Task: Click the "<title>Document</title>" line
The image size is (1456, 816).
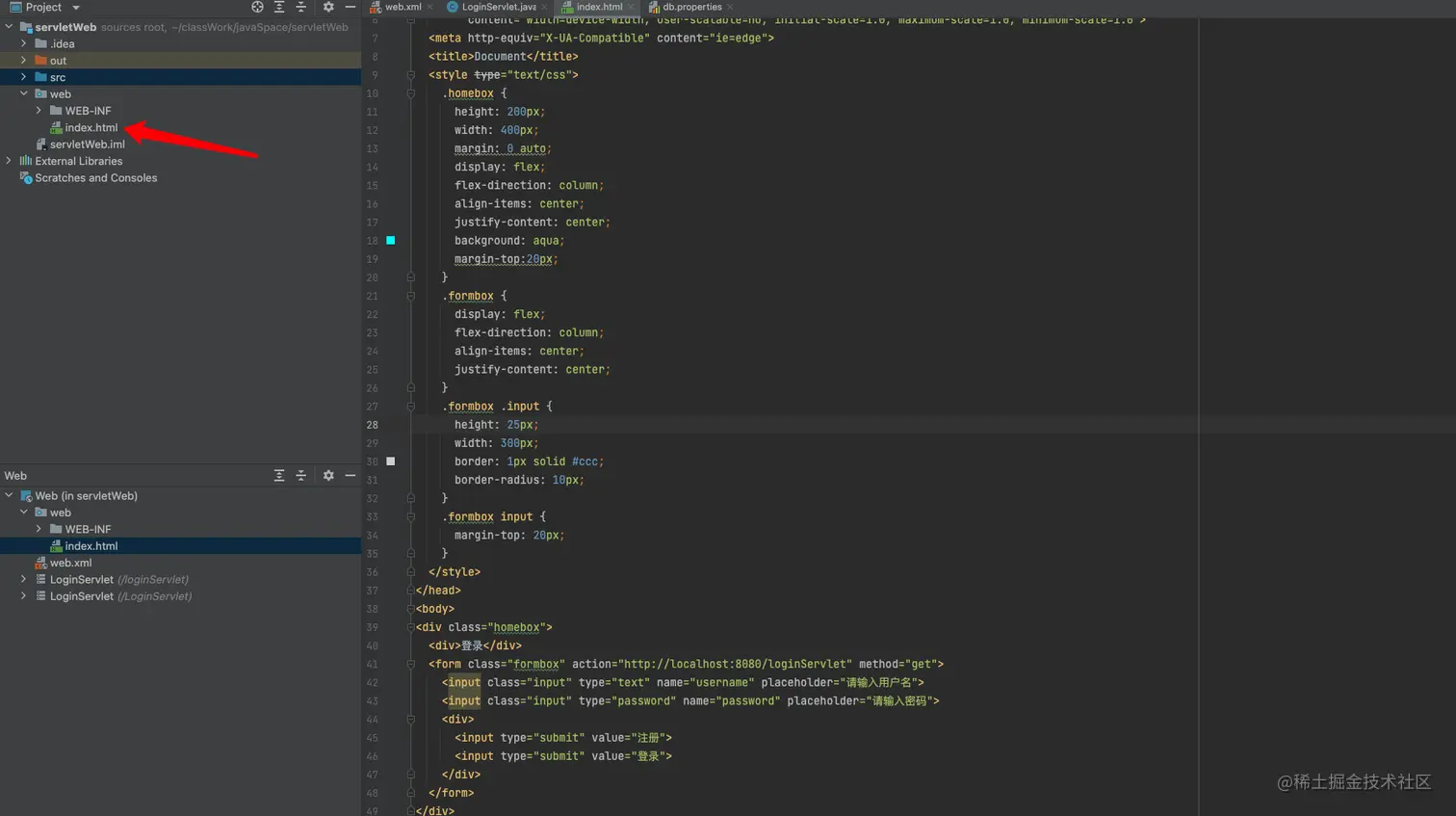Action: pyautogui.click(x=504, y=57)
